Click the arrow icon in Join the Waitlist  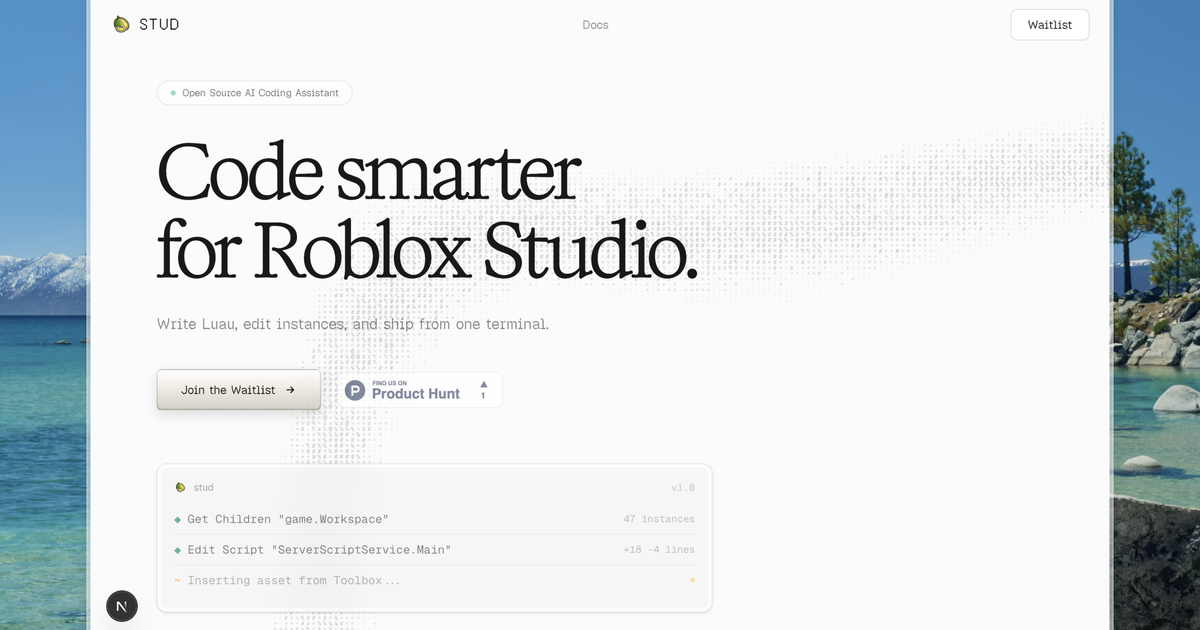coord(290,390)
